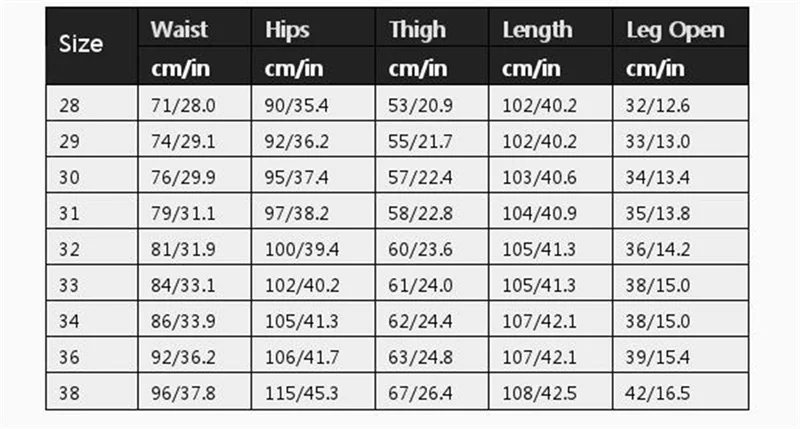This screenshot has height=429, width=800.
Task: Select the Waist column header
Action: click(179, 29)
